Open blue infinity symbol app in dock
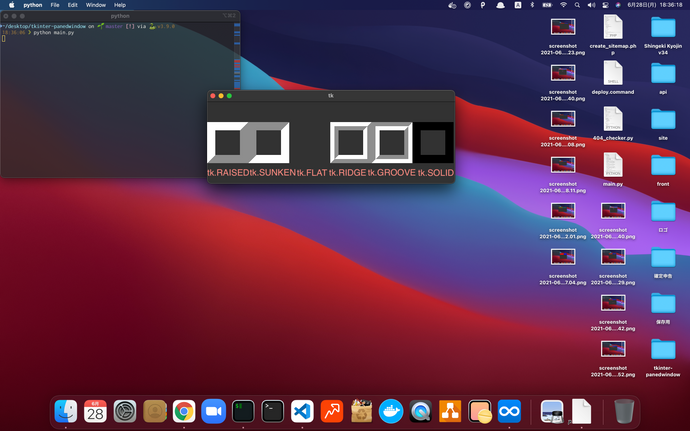Screen dimensions: 690x431 point(509,411)
